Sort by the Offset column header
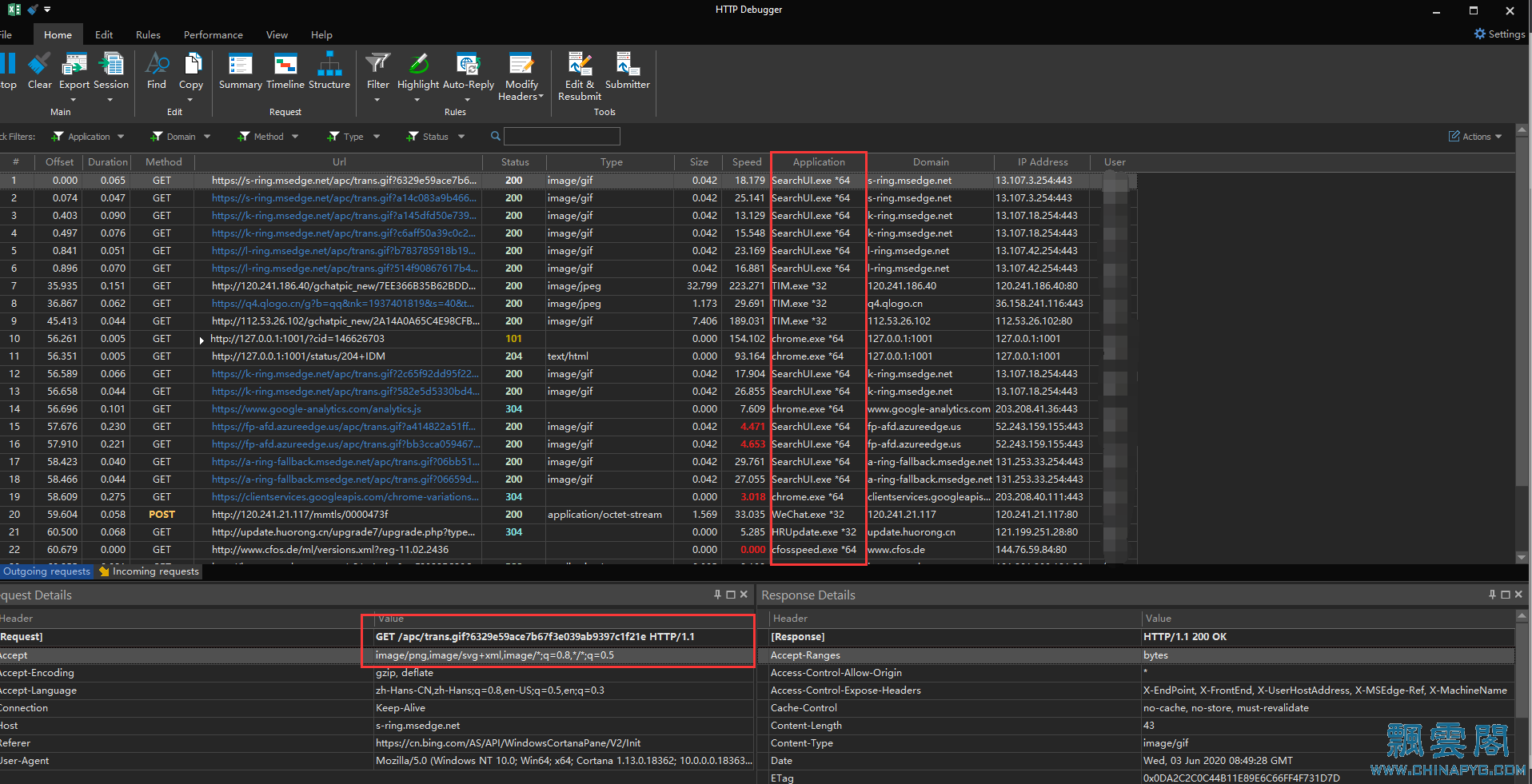Image resolution: width=1532 pixels, height=784 pixels. pyautogui.click(x=59, y=161)
